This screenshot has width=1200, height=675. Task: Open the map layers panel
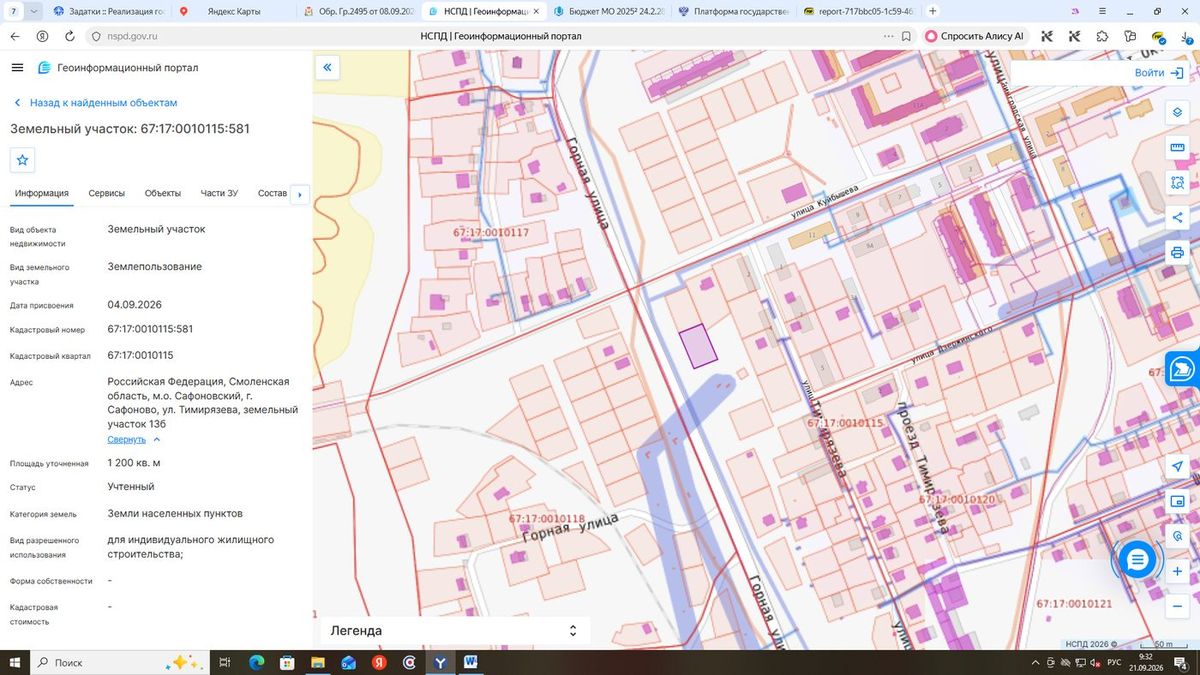1177,112
